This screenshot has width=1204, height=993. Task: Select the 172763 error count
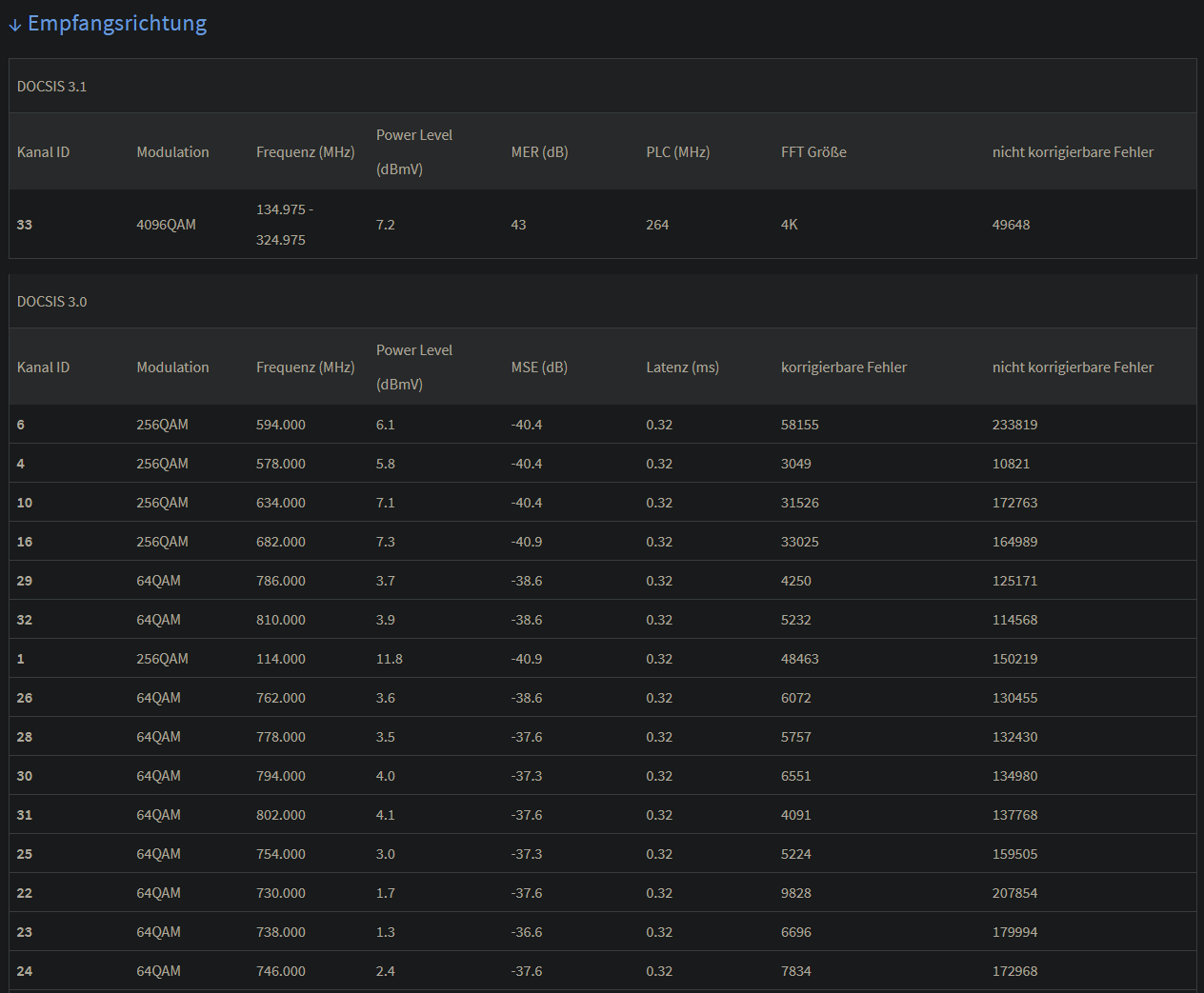click(1014, 503)
